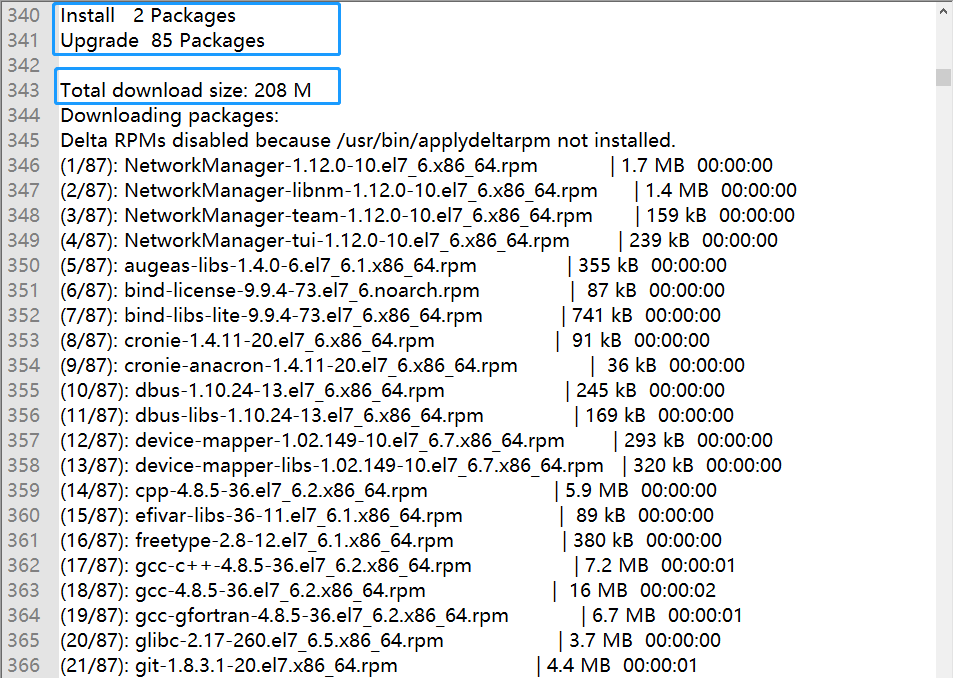Viewport: 954px width, 678px height.
Task: Click the NetworkManager-team rpm line
Action: tap(427, 215)
